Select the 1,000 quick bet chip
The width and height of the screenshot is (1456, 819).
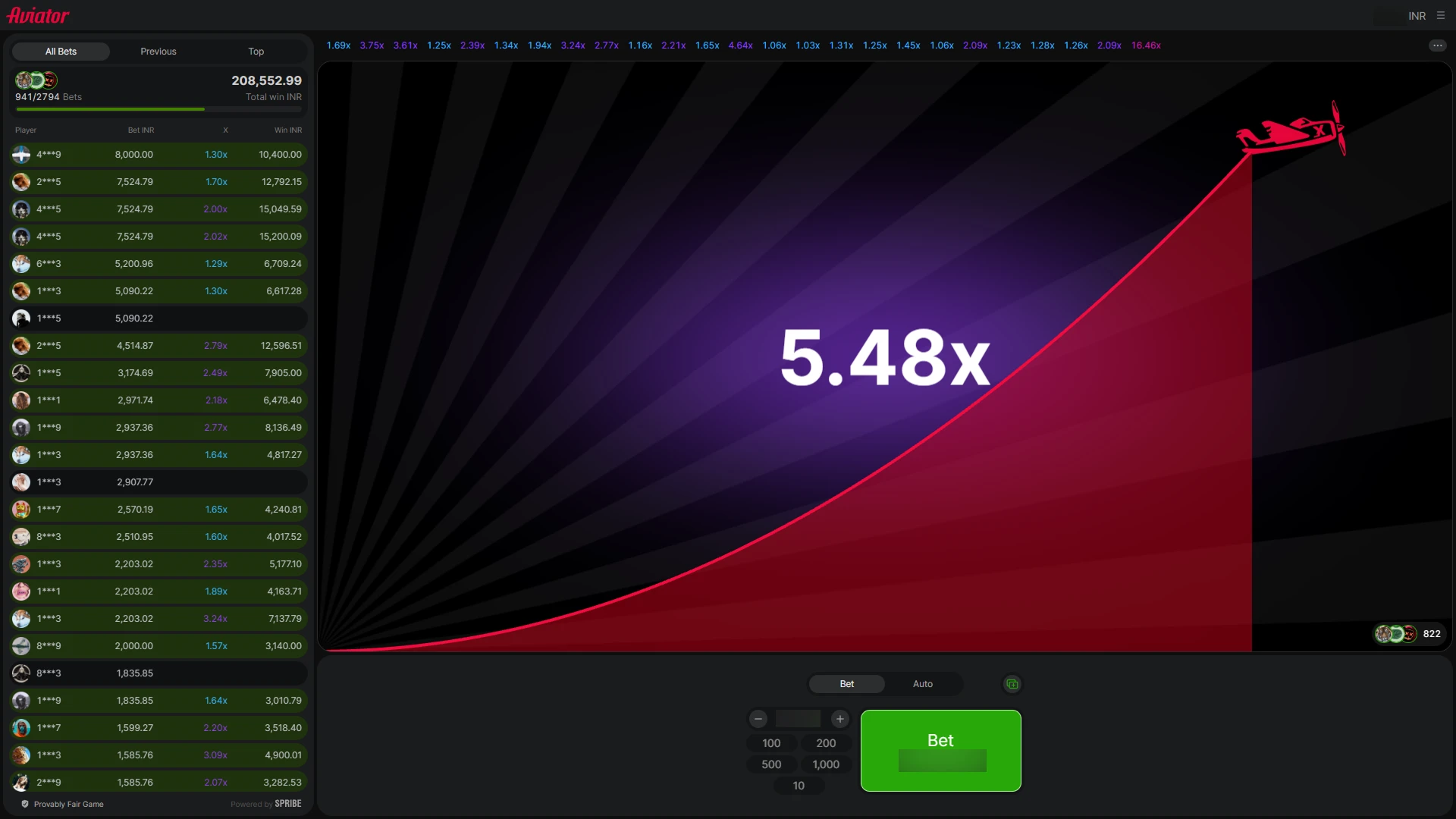(x=825, y=764)
